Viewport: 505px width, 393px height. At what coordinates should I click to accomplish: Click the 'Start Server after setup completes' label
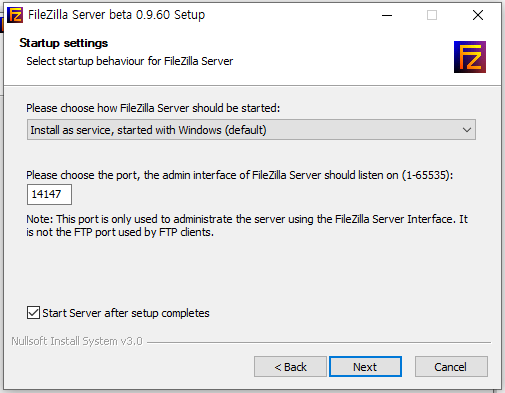pos(126,313)
